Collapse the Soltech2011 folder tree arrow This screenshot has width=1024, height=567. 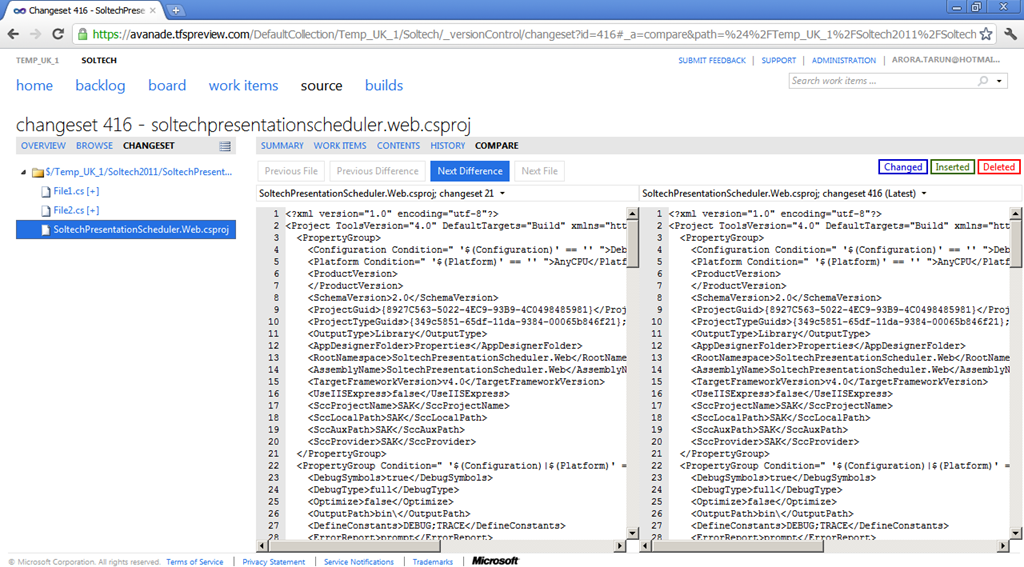(24, 172)
